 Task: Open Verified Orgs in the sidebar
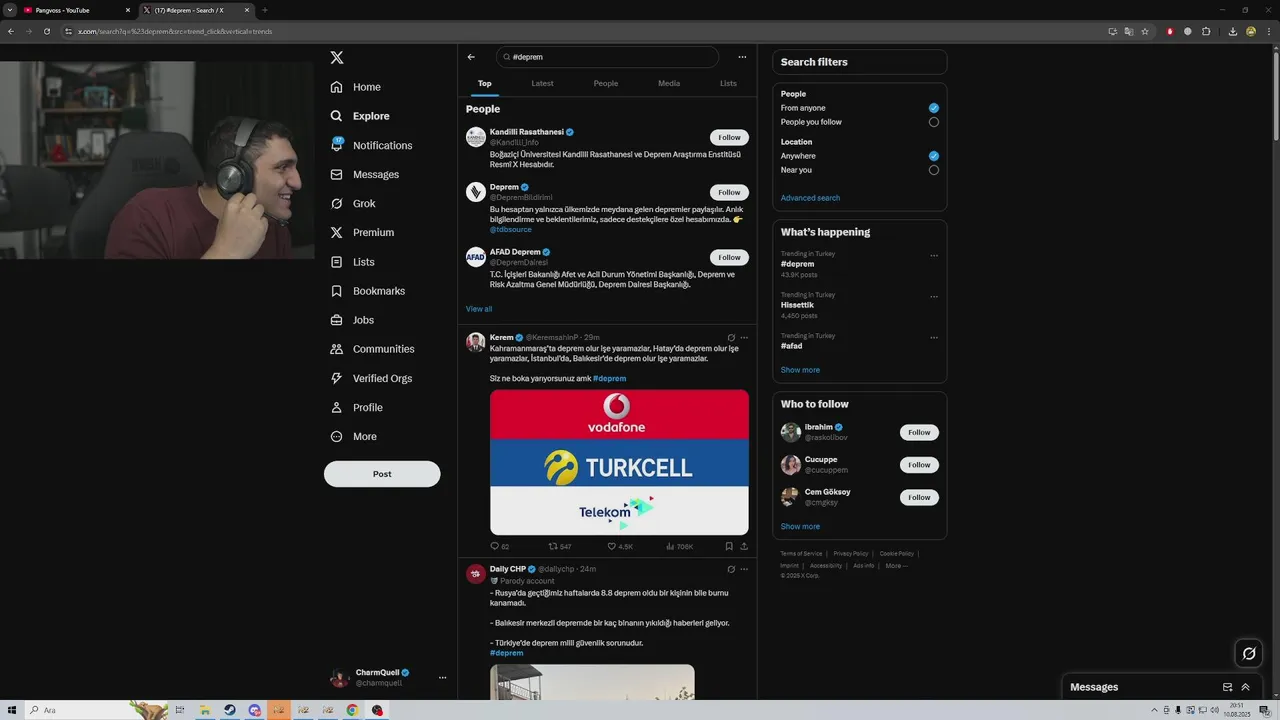pos(370,378)
